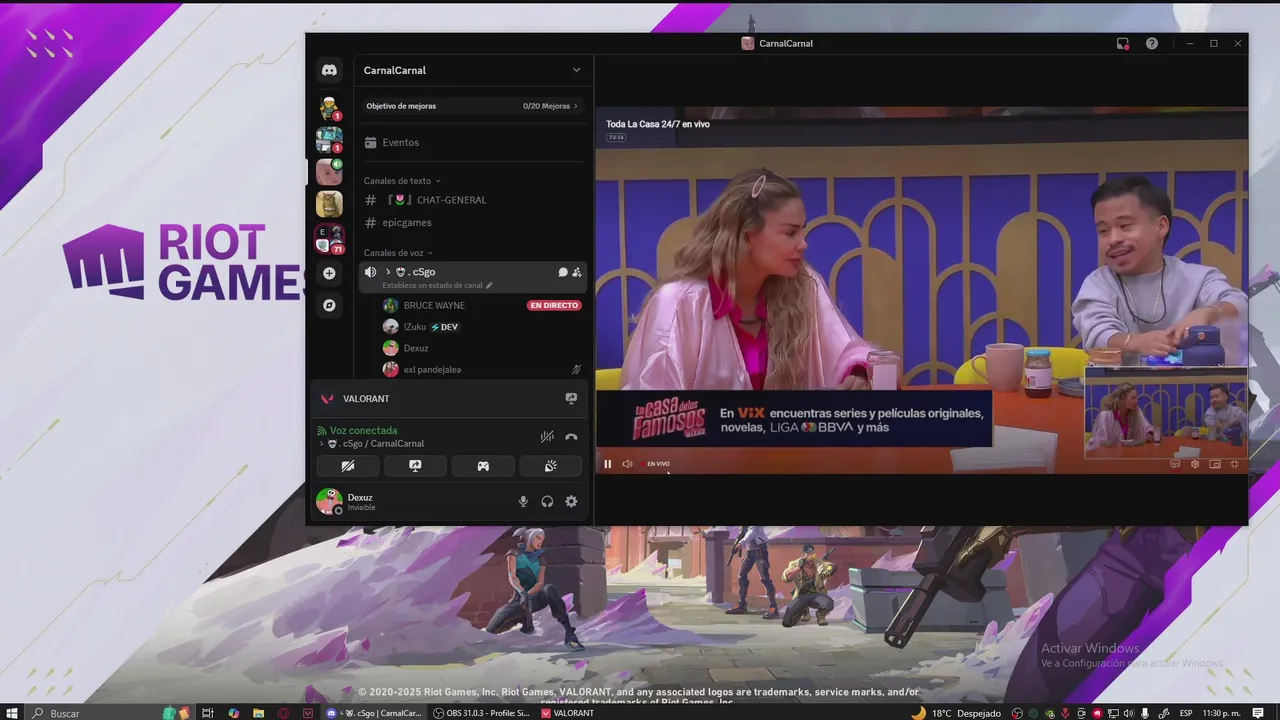Expand voice connection details chevron
The width and height of the screenshot is (1280, 720).
(x=321, y=443)
